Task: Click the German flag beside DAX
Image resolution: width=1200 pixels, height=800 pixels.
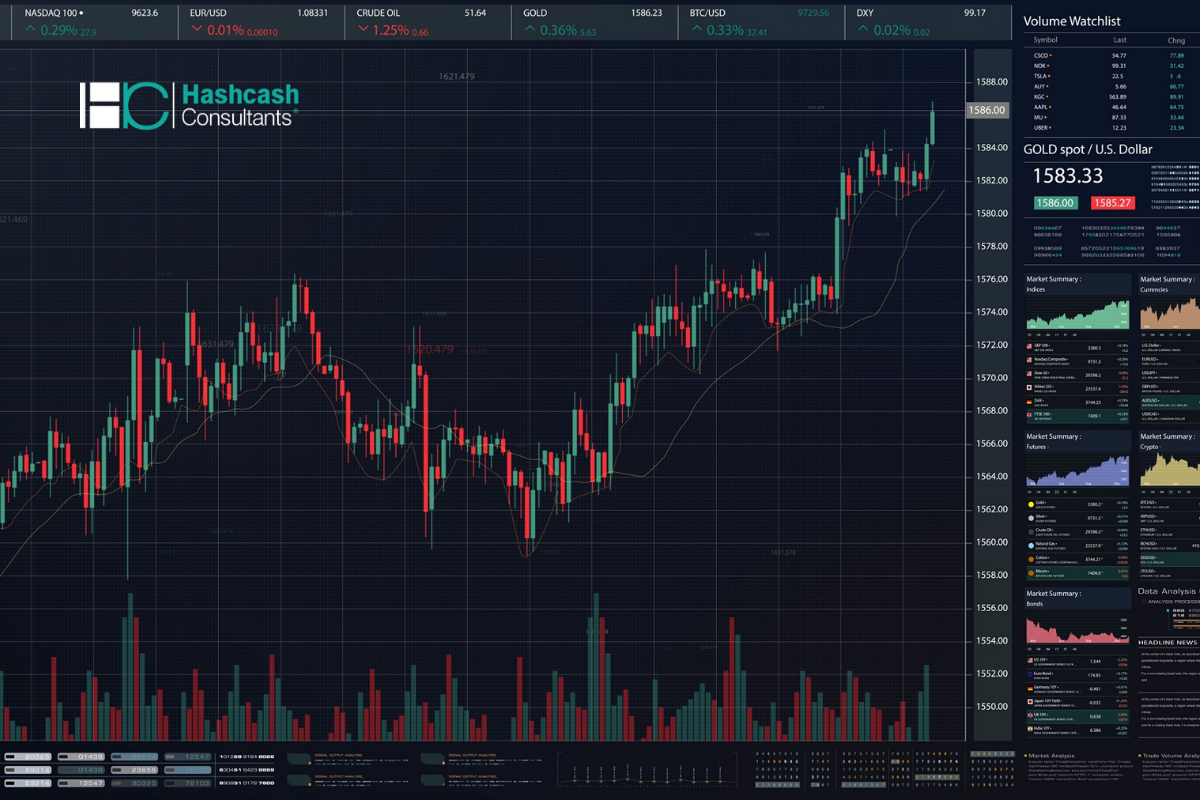Action: coord(1030,400)
